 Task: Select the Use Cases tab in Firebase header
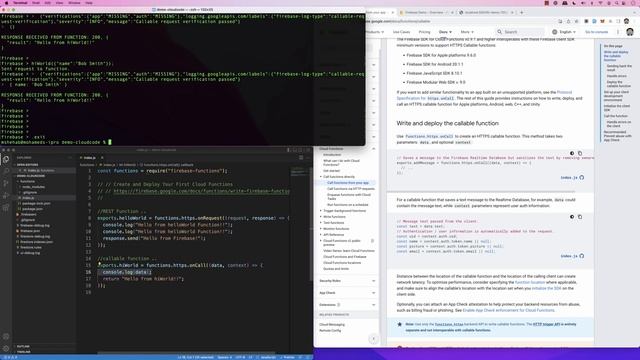[x=401, y=32]
